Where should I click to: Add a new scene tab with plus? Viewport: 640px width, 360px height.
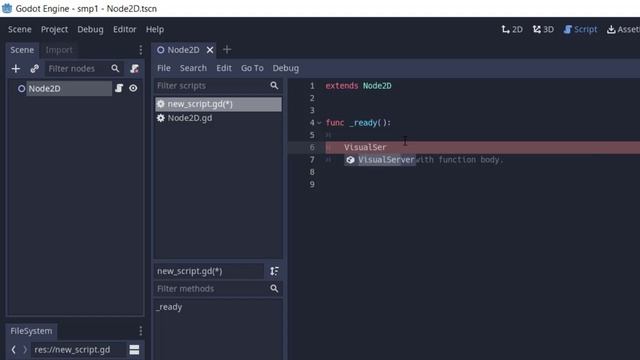coord(227,50)
